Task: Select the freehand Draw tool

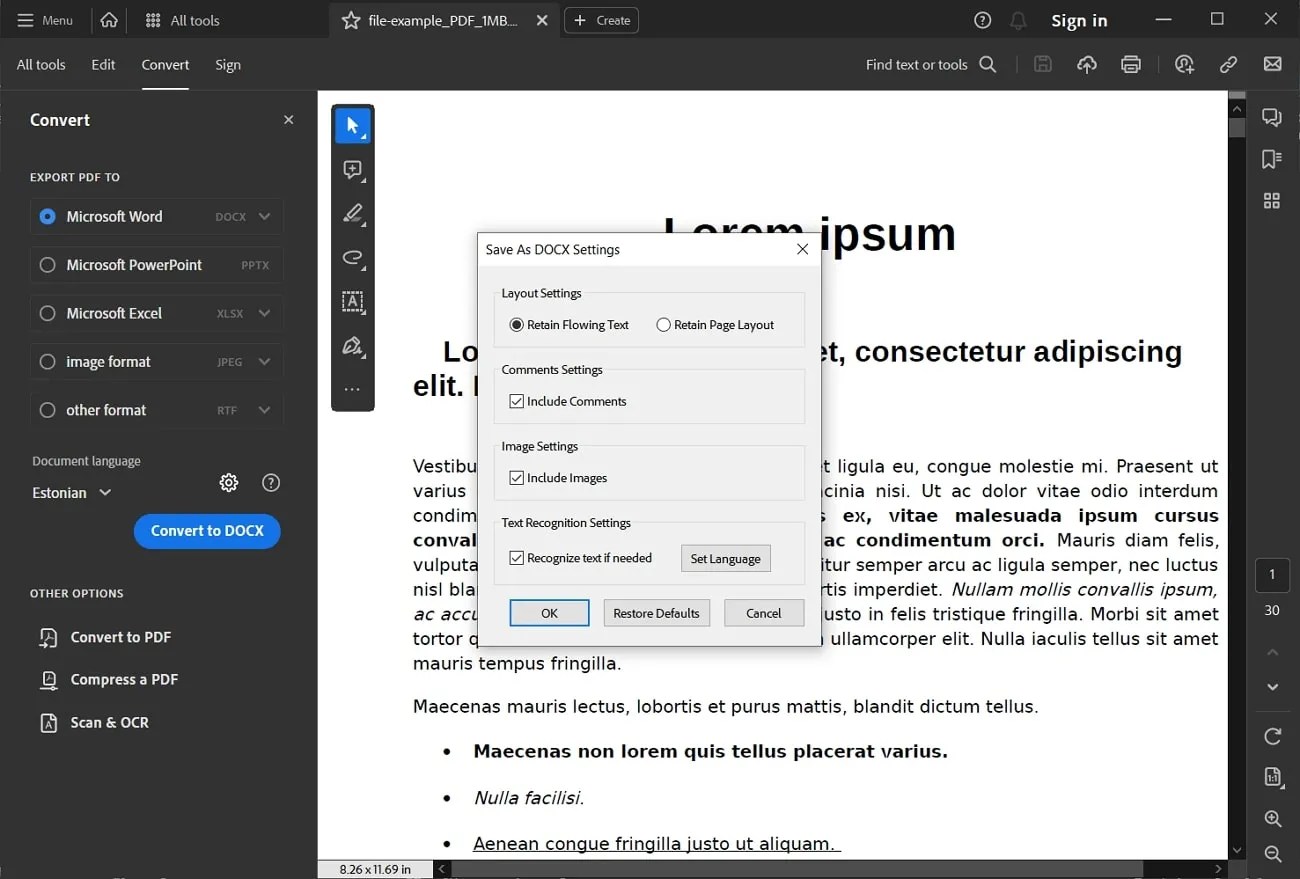Action: pyautogui.click(x=353, y=258)
